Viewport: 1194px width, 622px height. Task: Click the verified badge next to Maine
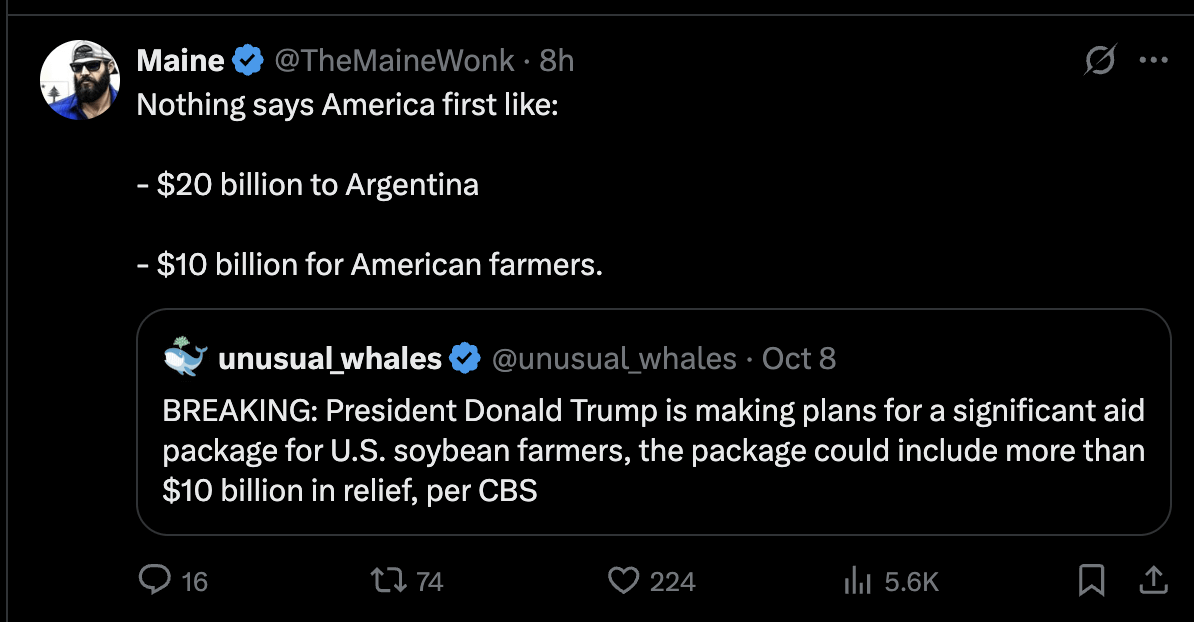click(x=248, y=61)
